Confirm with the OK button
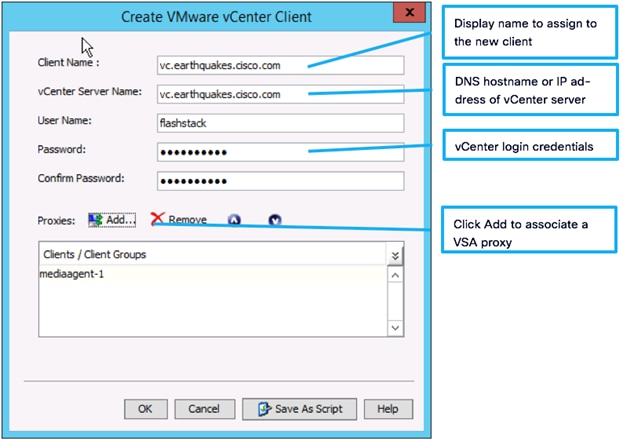The height and width of the screenshot is (441, 623). click(x=145, y=409)
